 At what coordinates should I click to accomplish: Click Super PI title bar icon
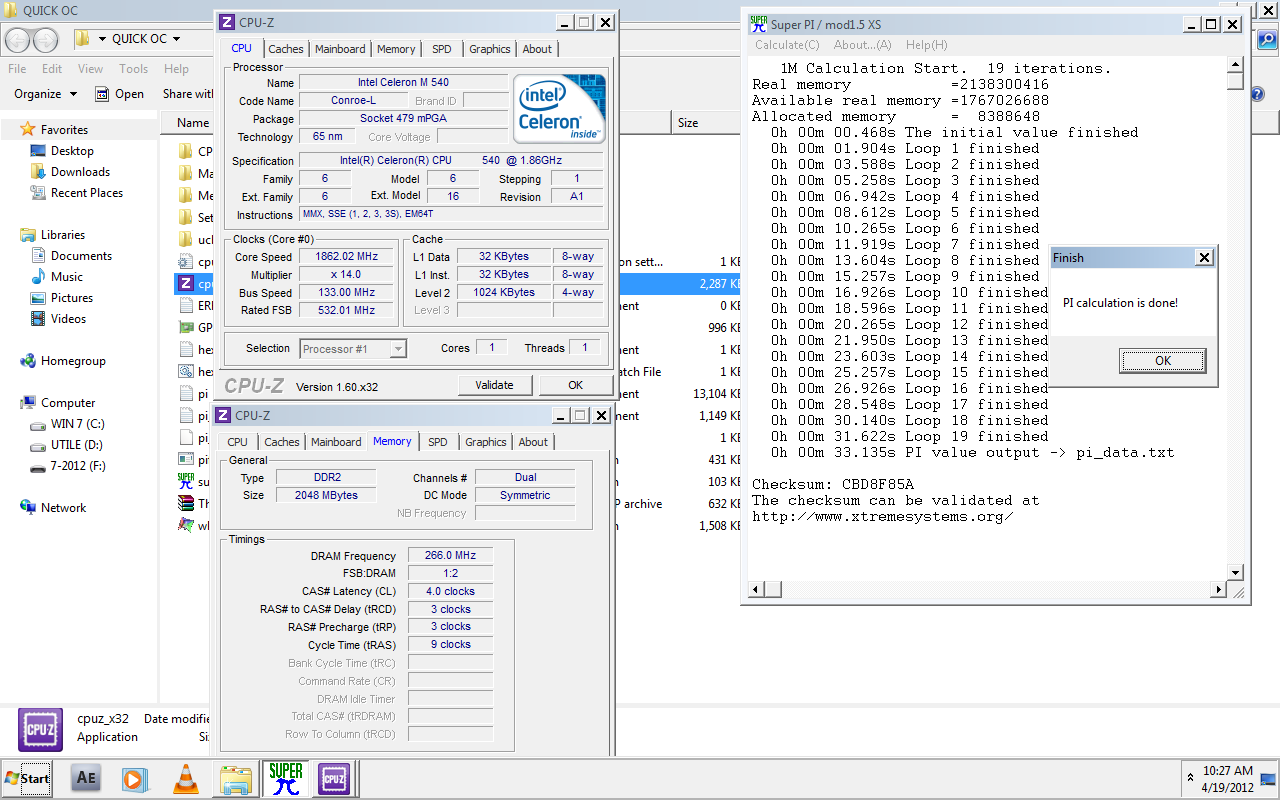point(760,24)
